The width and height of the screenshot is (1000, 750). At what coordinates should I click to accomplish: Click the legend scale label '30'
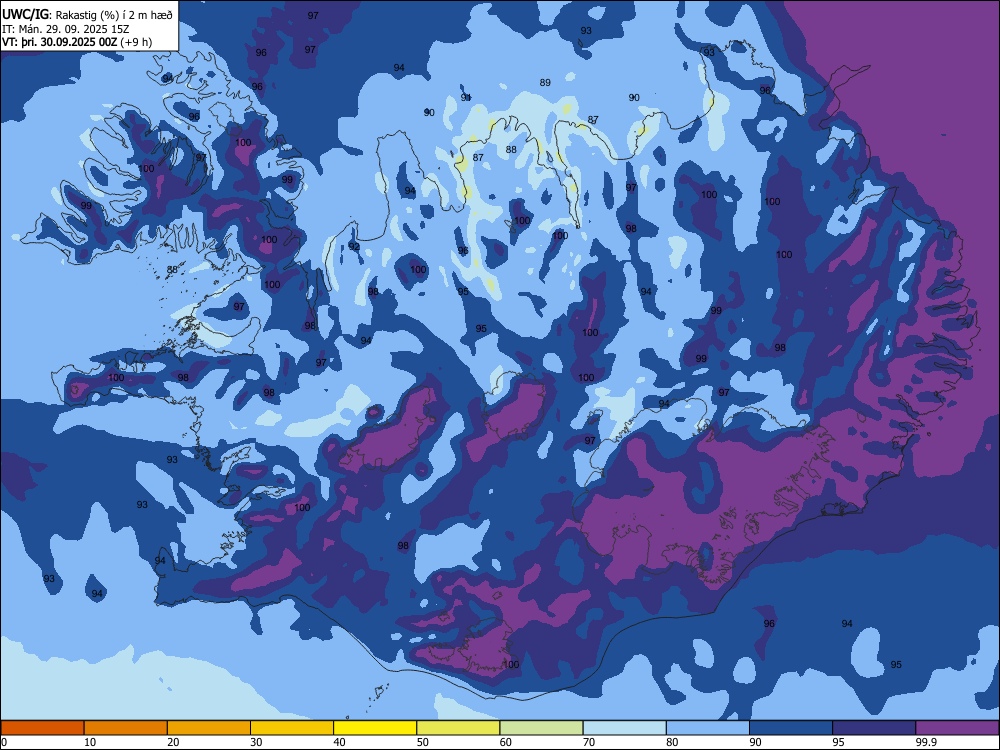[x=256, y=742]
